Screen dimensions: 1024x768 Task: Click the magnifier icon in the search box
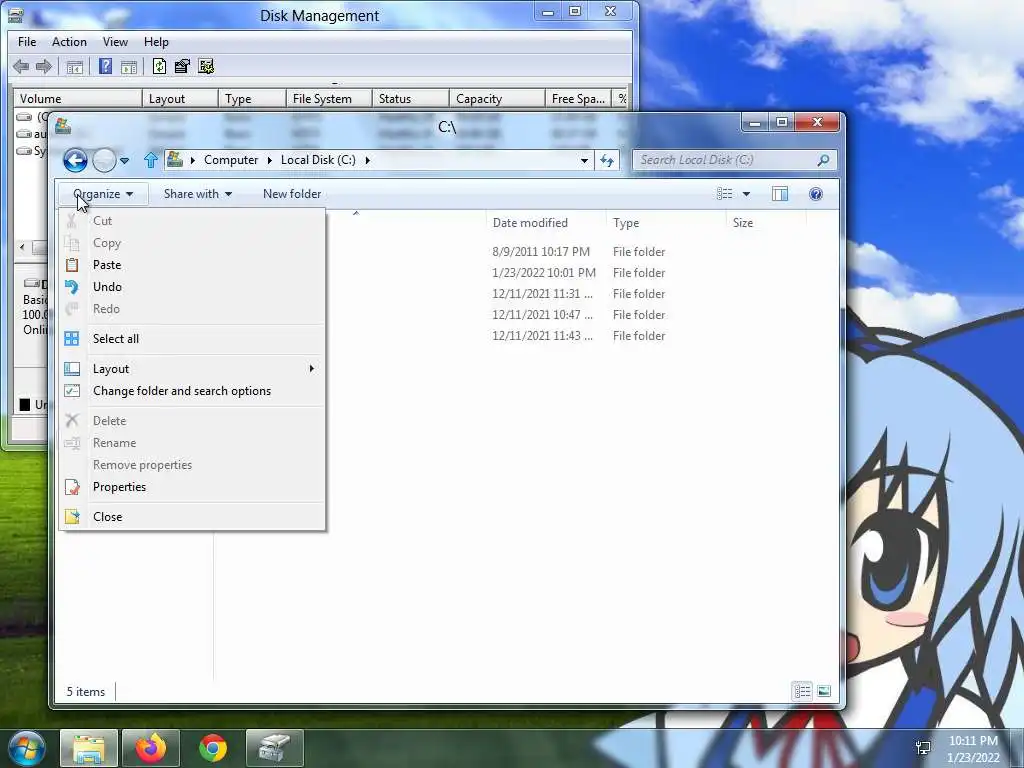click(823, 160)
